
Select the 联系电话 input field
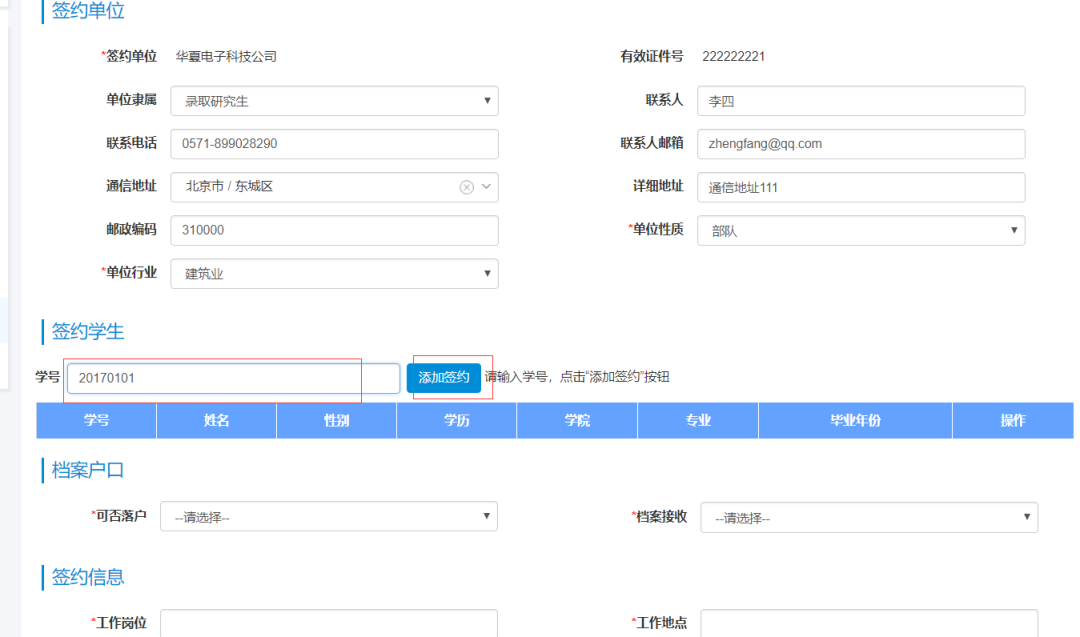point(334,144)
